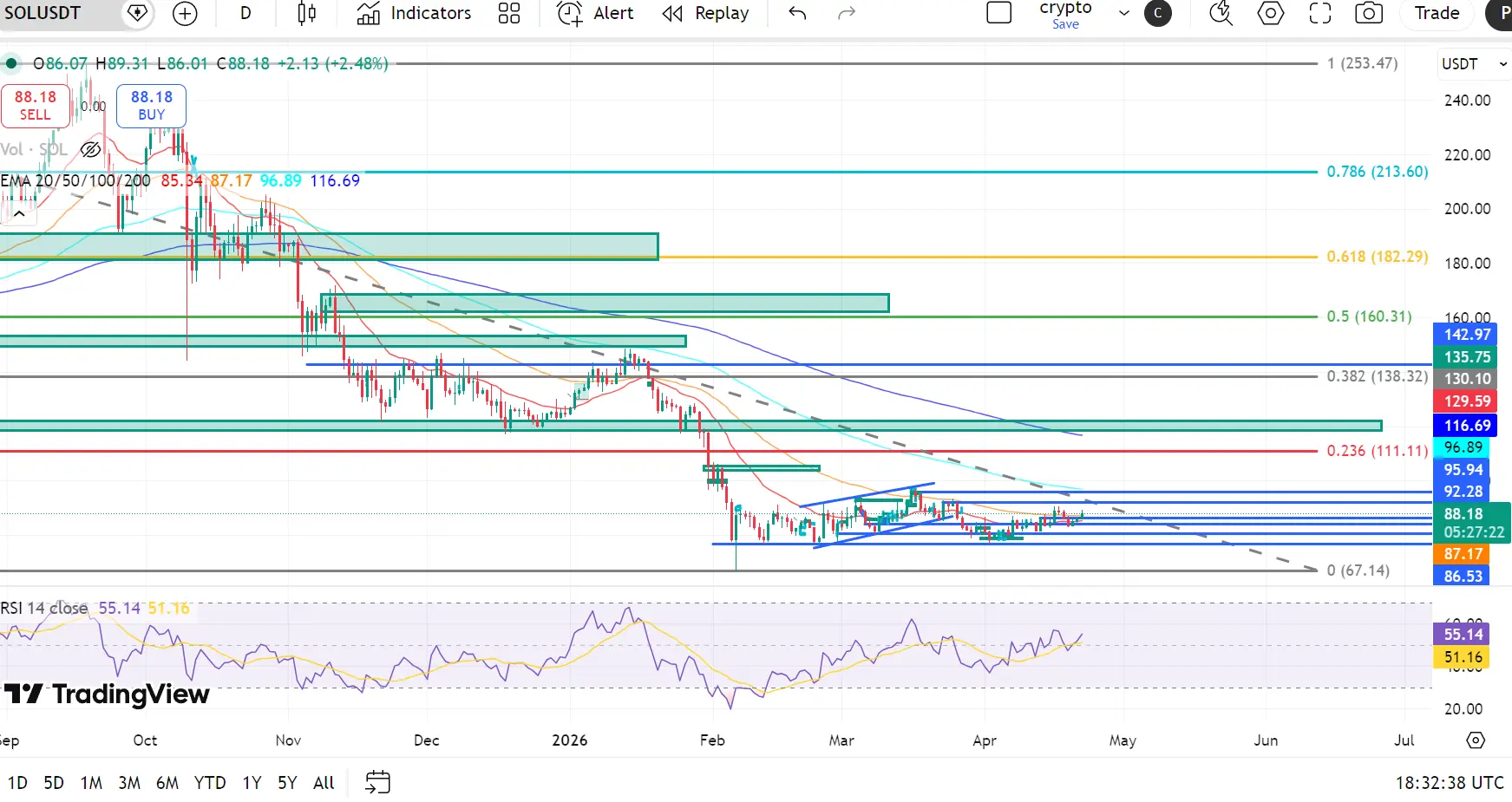1512x802 pixels.
Task: Select the EMA 20/50/100/200 indicator legend
Action: pos(75,180)
